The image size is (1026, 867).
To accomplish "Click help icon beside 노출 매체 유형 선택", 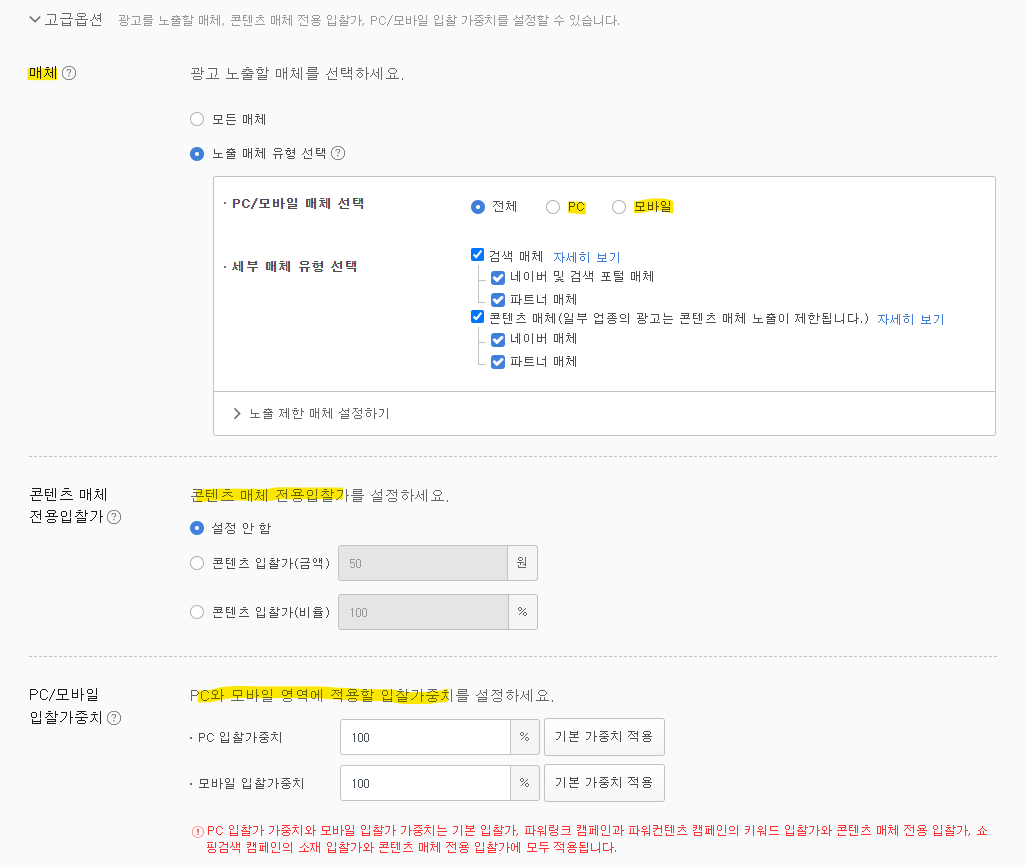I will 338,153.
